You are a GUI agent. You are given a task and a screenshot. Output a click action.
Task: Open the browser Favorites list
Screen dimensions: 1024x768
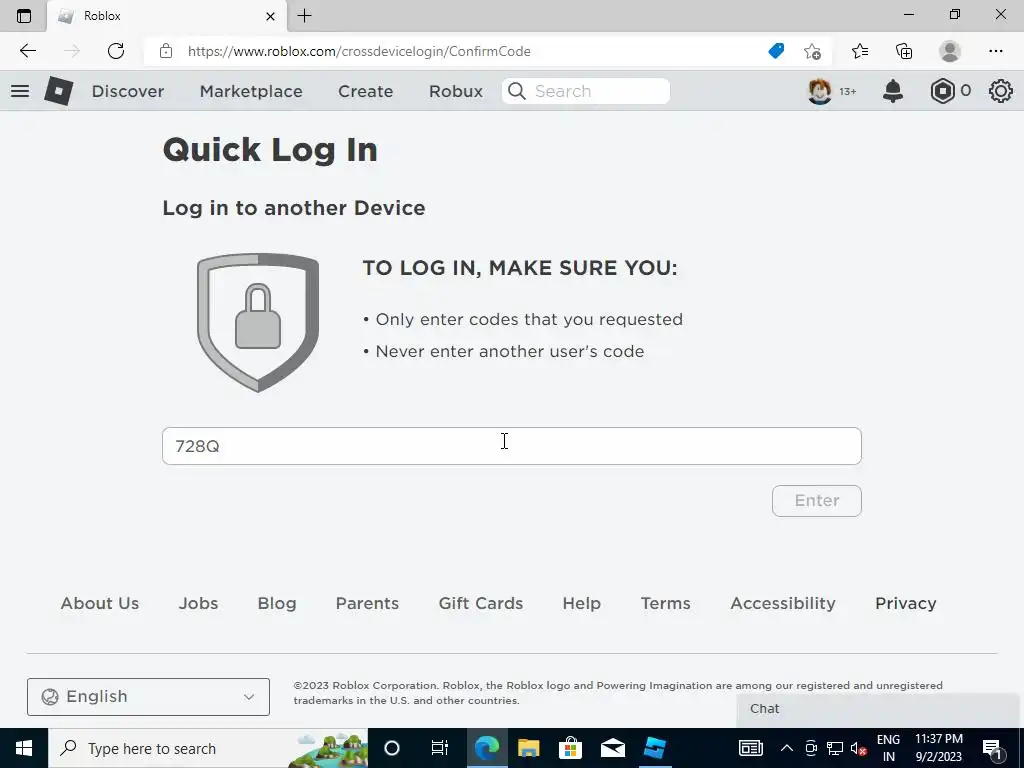860,51
